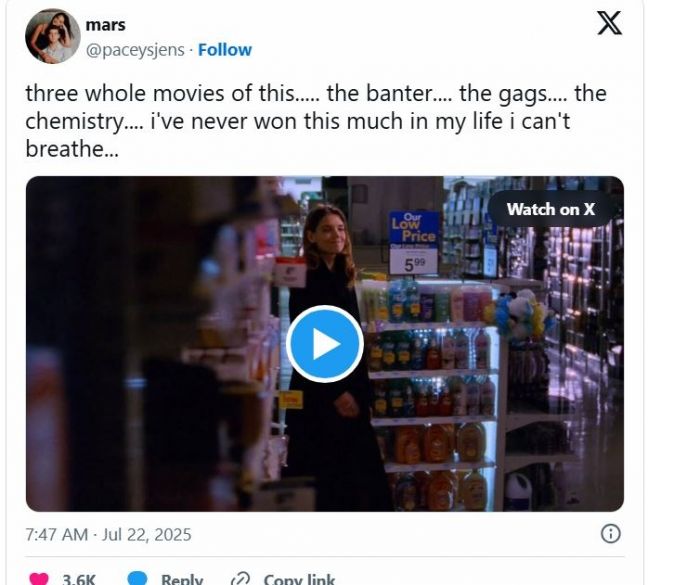
Task: Play the embedded video
Action: coord(325,344)
